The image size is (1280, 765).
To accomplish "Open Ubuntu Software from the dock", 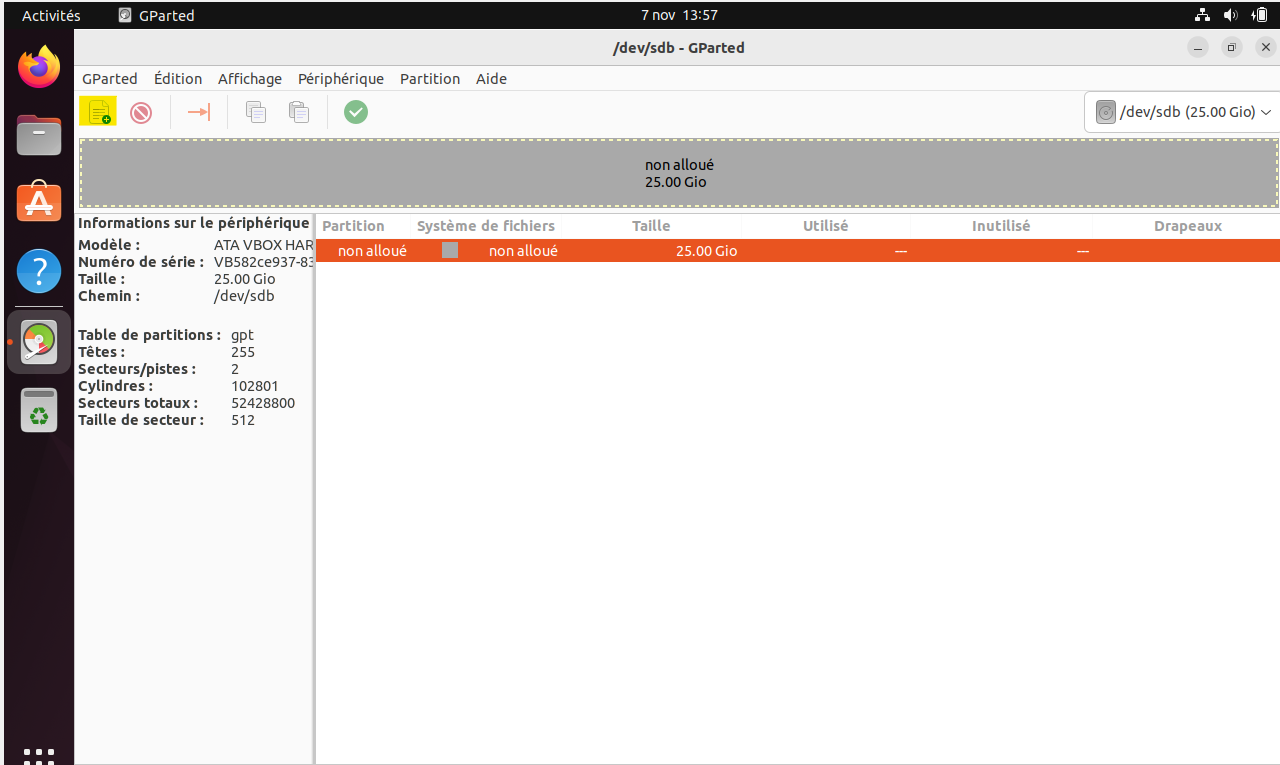I will (39, 202).
